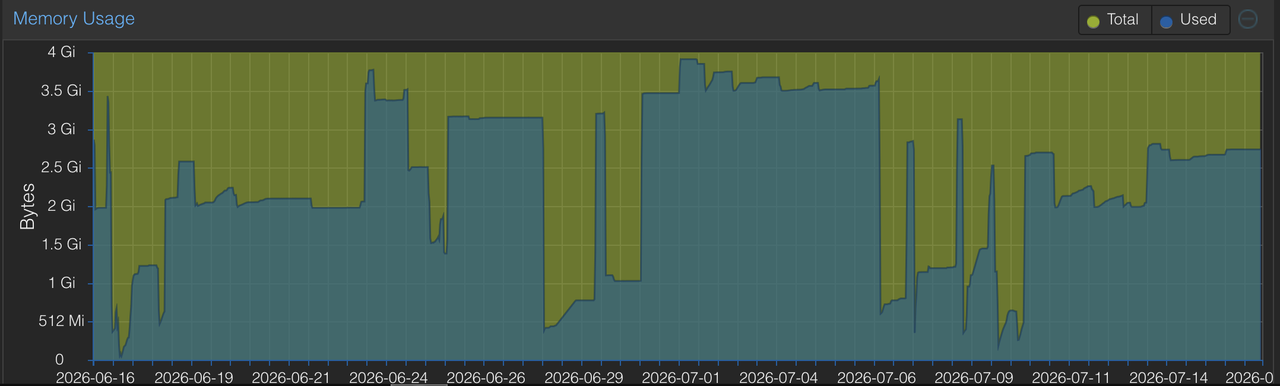Click the 1 Gi axis label
This screenshot has width=1280, height=386.
[62, 283]
